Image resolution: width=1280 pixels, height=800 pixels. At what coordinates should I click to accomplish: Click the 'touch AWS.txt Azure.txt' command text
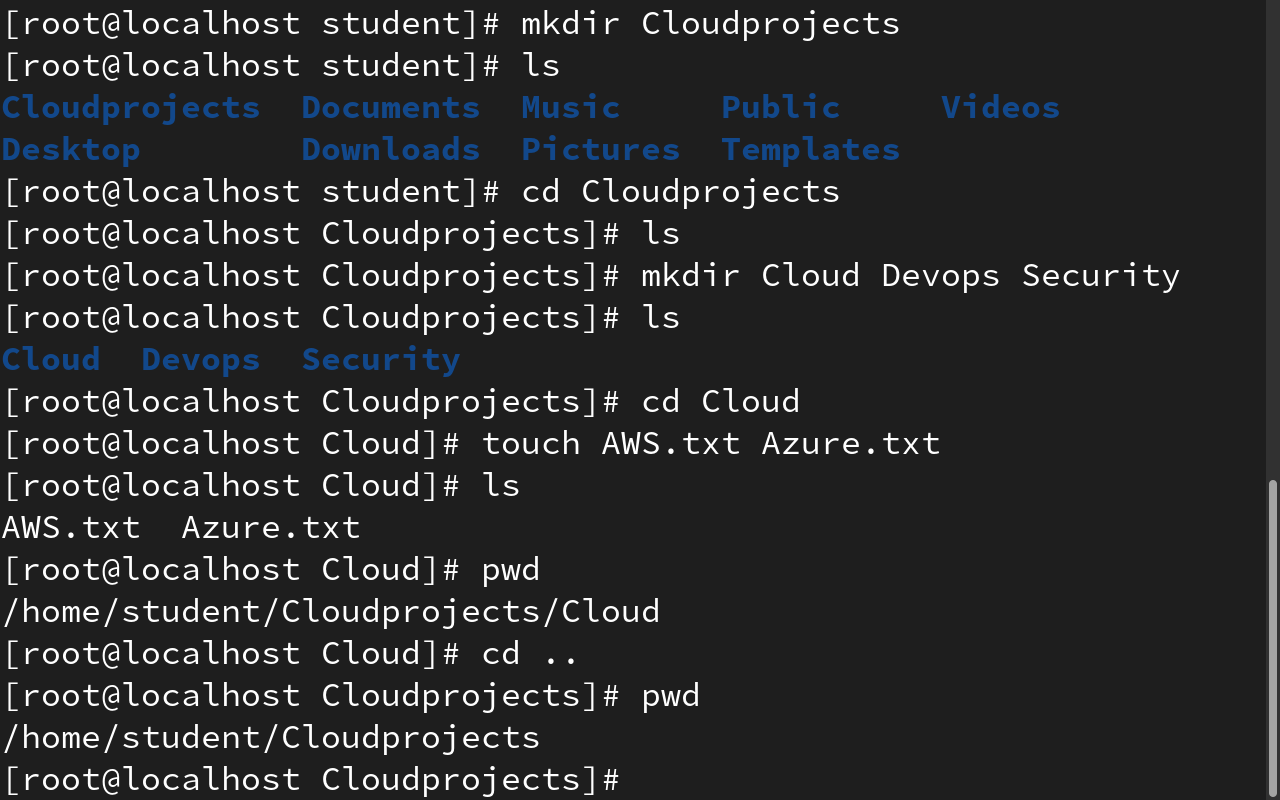(711, 443)
